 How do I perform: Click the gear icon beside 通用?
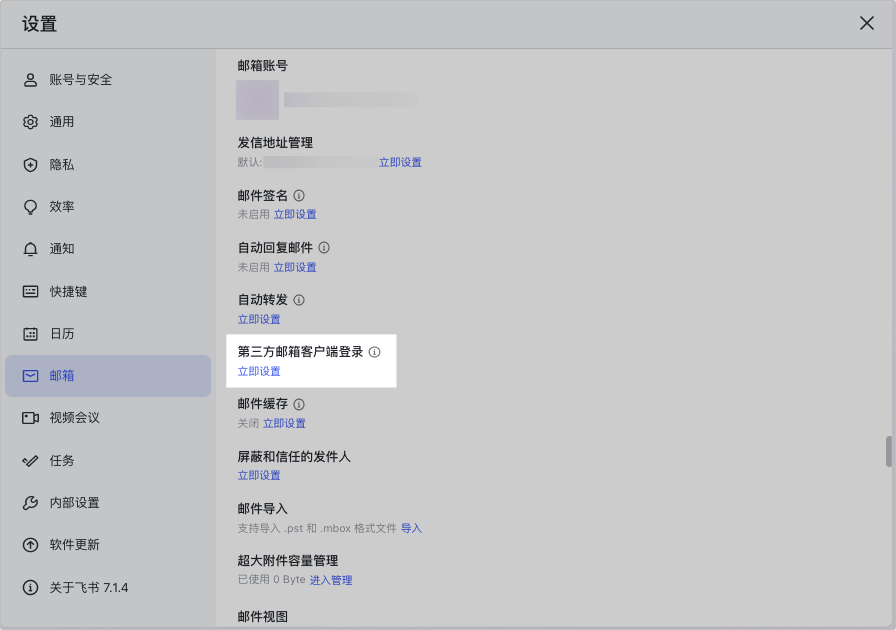30,122
